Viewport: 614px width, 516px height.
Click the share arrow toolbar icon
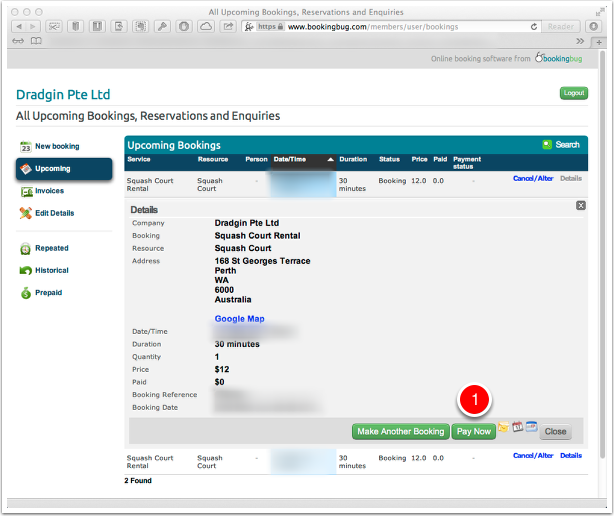(x=228, y=27)
